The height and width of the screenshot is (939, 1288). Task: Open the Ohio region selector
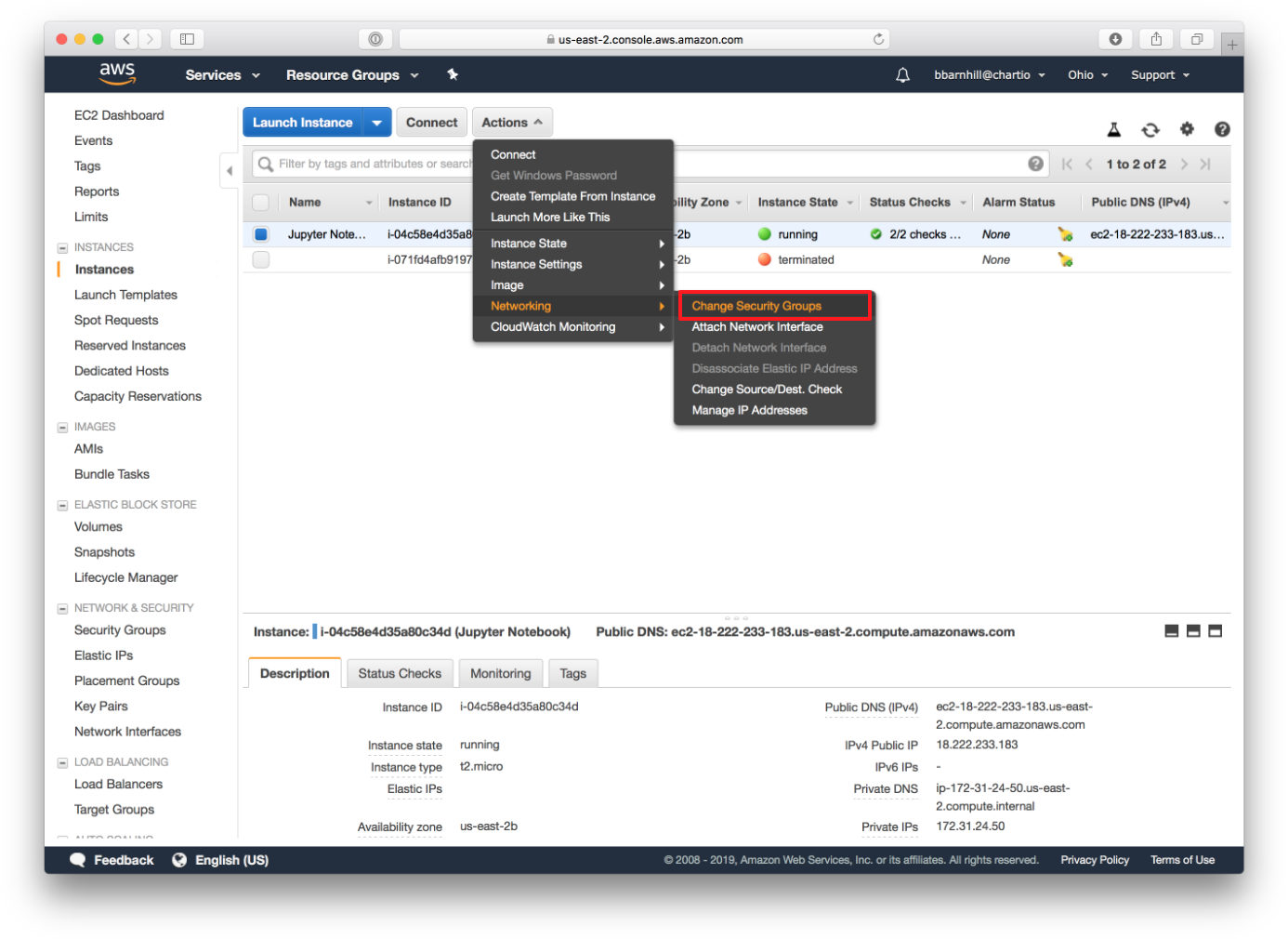1087,75
